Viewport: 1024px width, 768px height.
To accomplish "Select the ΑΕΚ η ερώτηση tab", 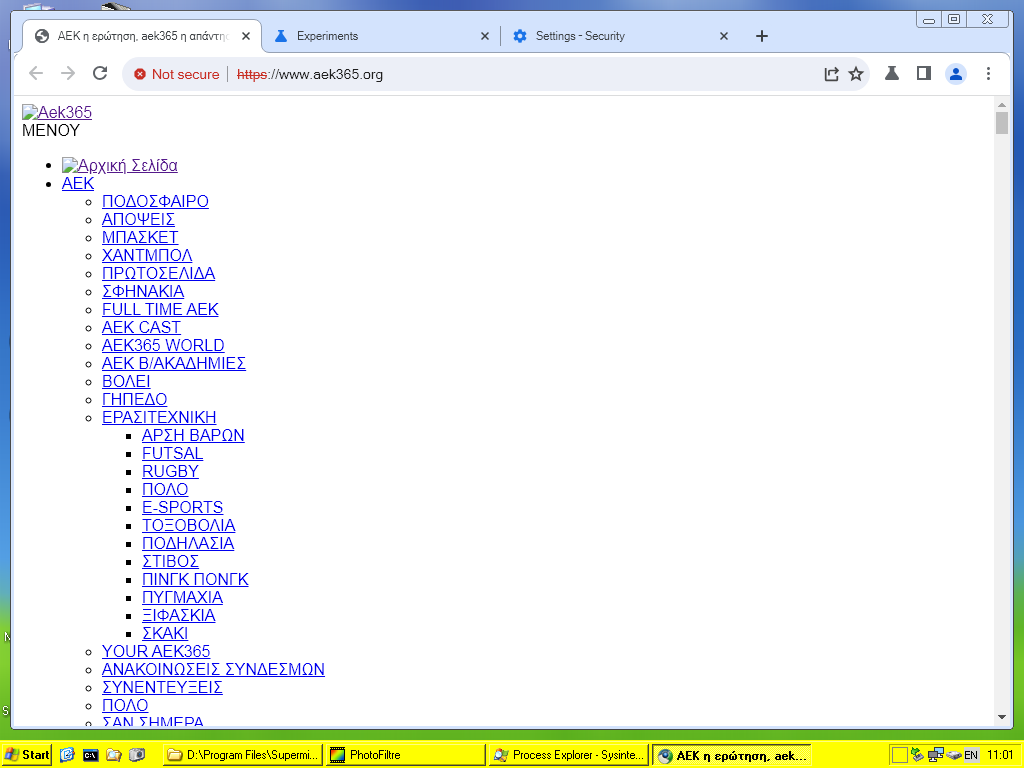I will coord(142,36).
